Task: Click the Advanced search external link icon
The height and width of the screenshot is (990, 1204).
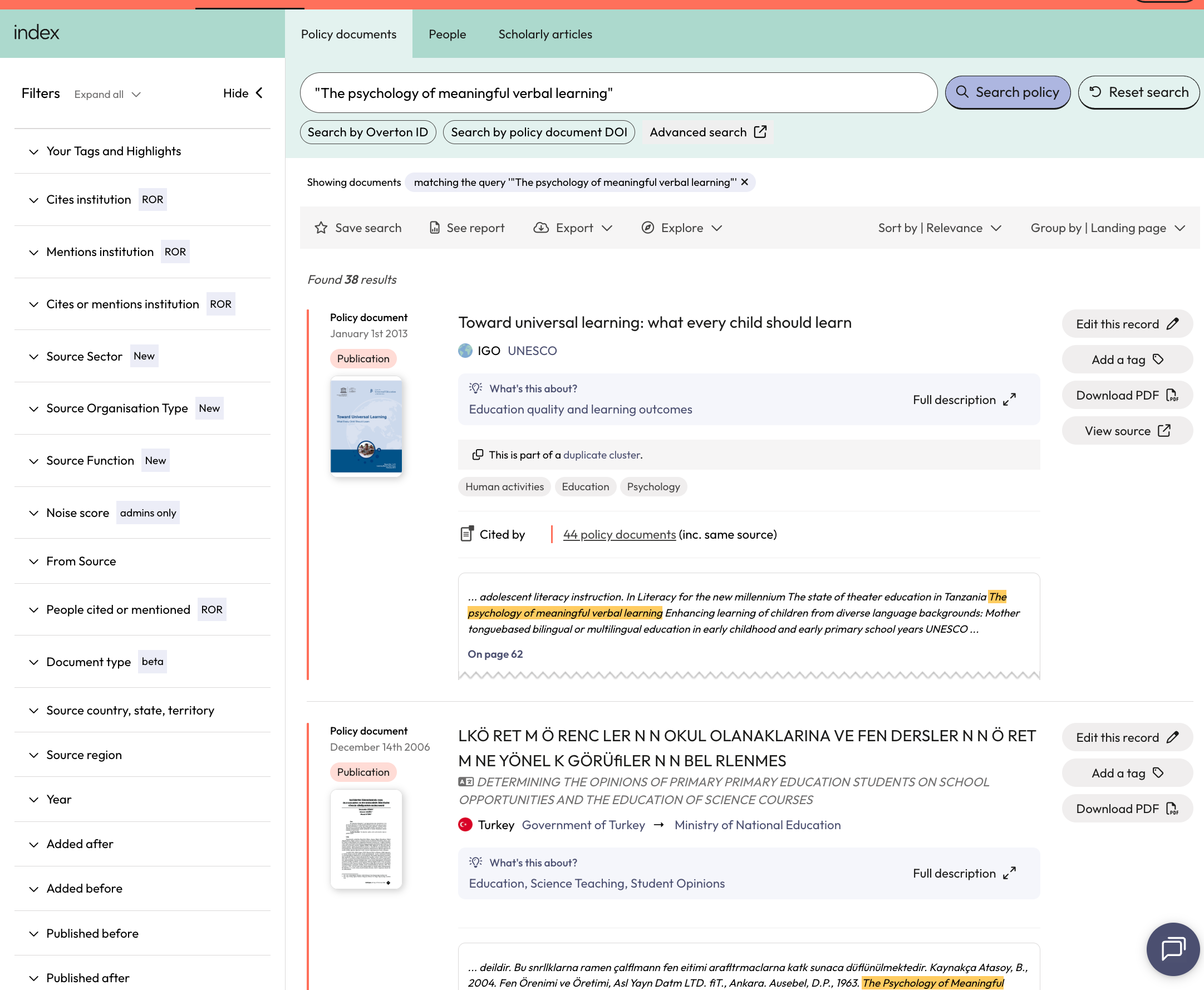Action: click(x=760, y=132)
